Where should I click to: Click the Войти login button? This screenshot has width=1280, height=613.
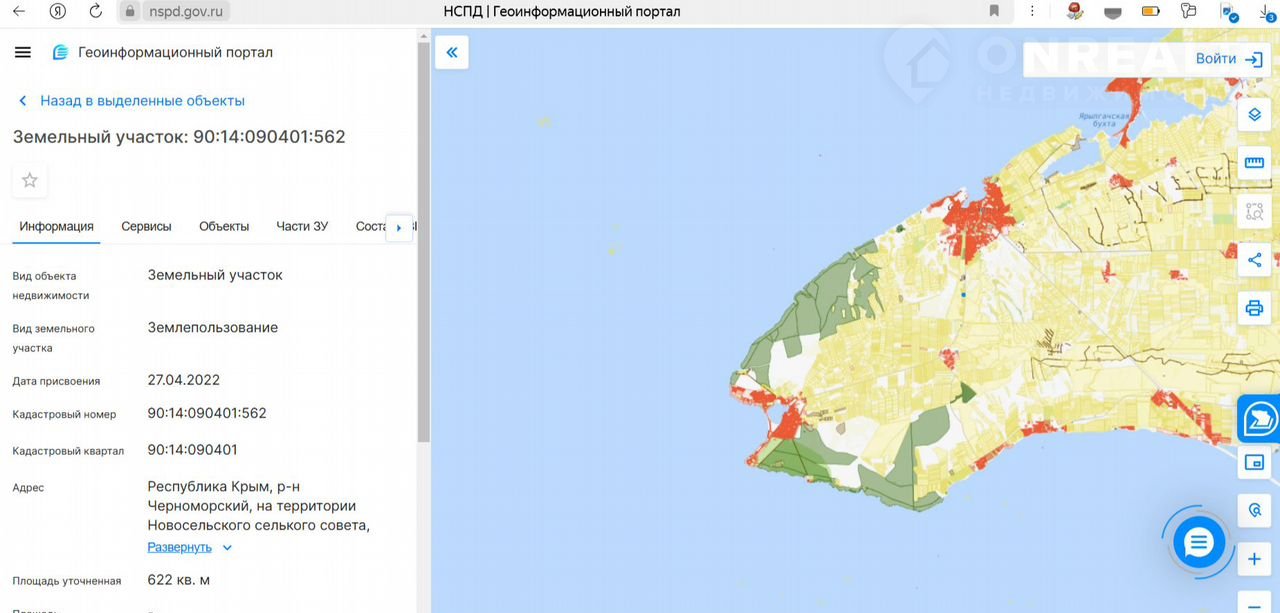pos(1229,59)
